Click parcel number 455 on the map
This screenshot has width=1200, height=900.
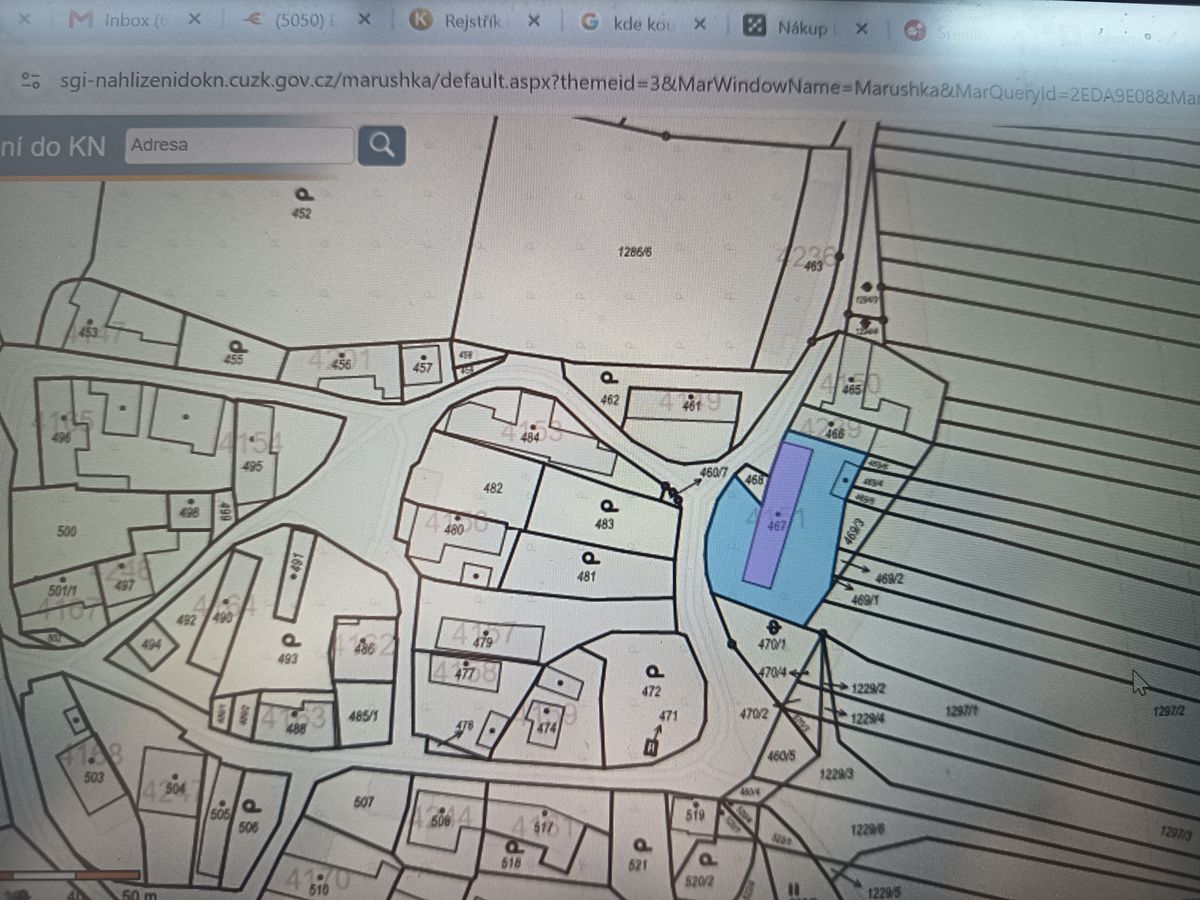tap(234, 359)
